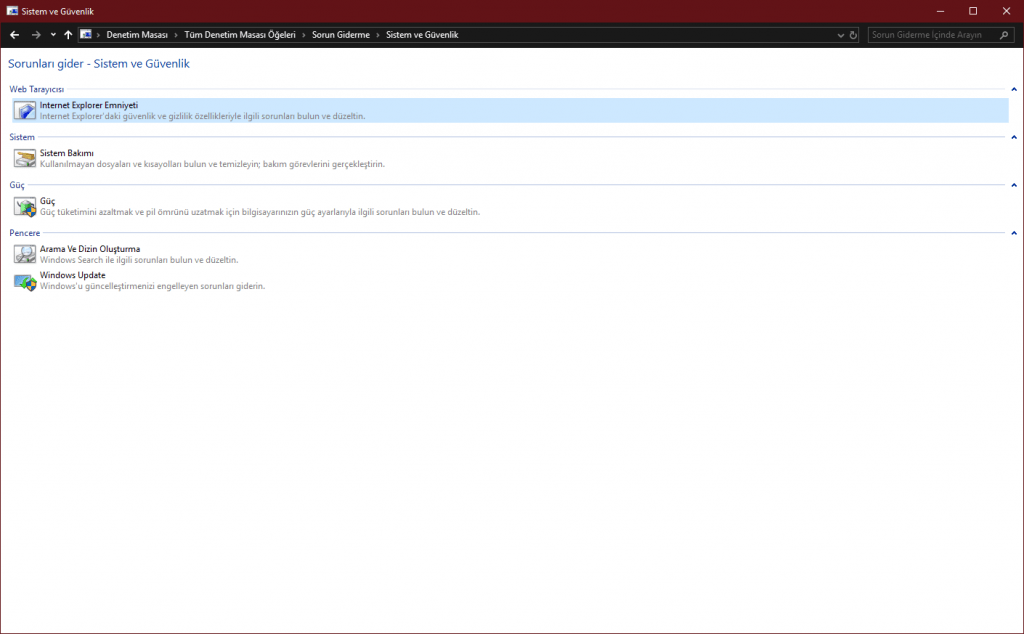Click the Güç troubleshooter icon
Viewport: 1024px width, 634px height.
click(x=25, y=206)
